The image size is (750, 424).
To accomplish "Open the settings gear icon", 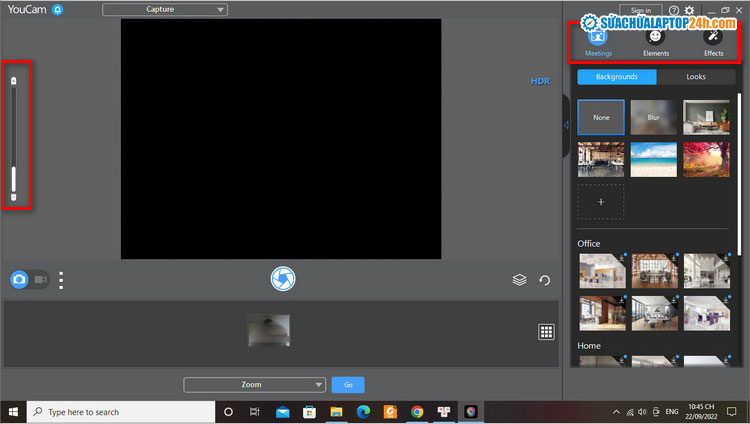I will (689, 10).
